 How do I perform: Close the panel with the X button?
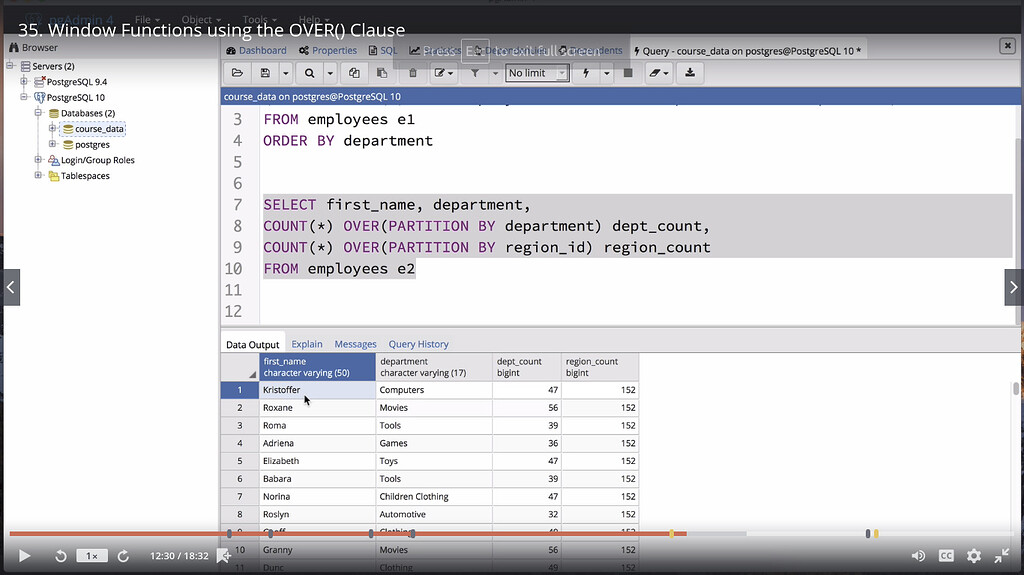pyautogui.click(x=1008, y=46)
